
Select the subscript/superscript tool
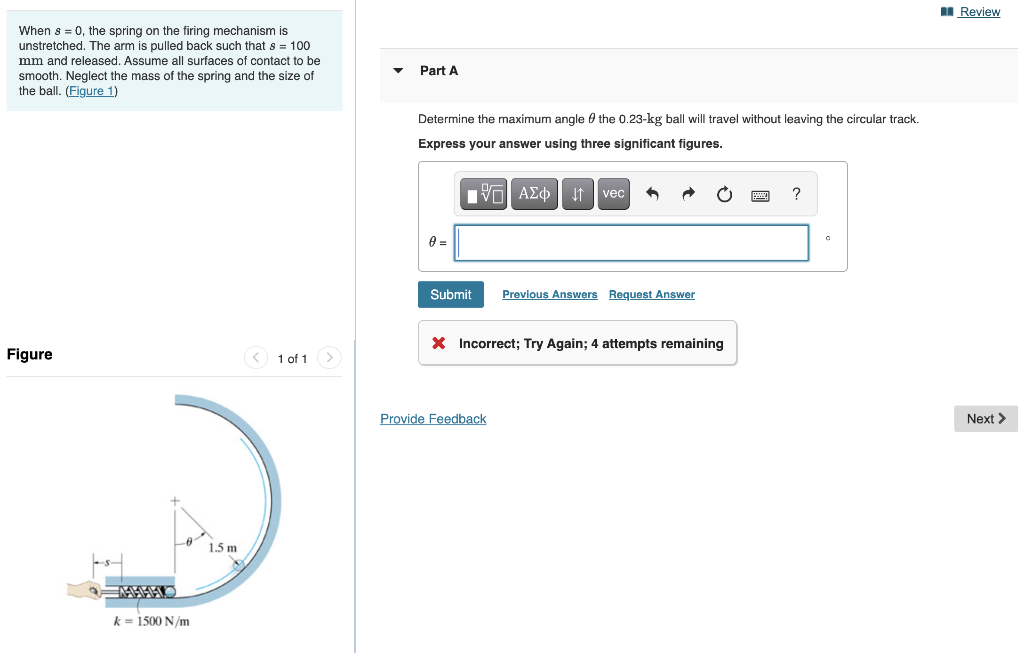577,193
